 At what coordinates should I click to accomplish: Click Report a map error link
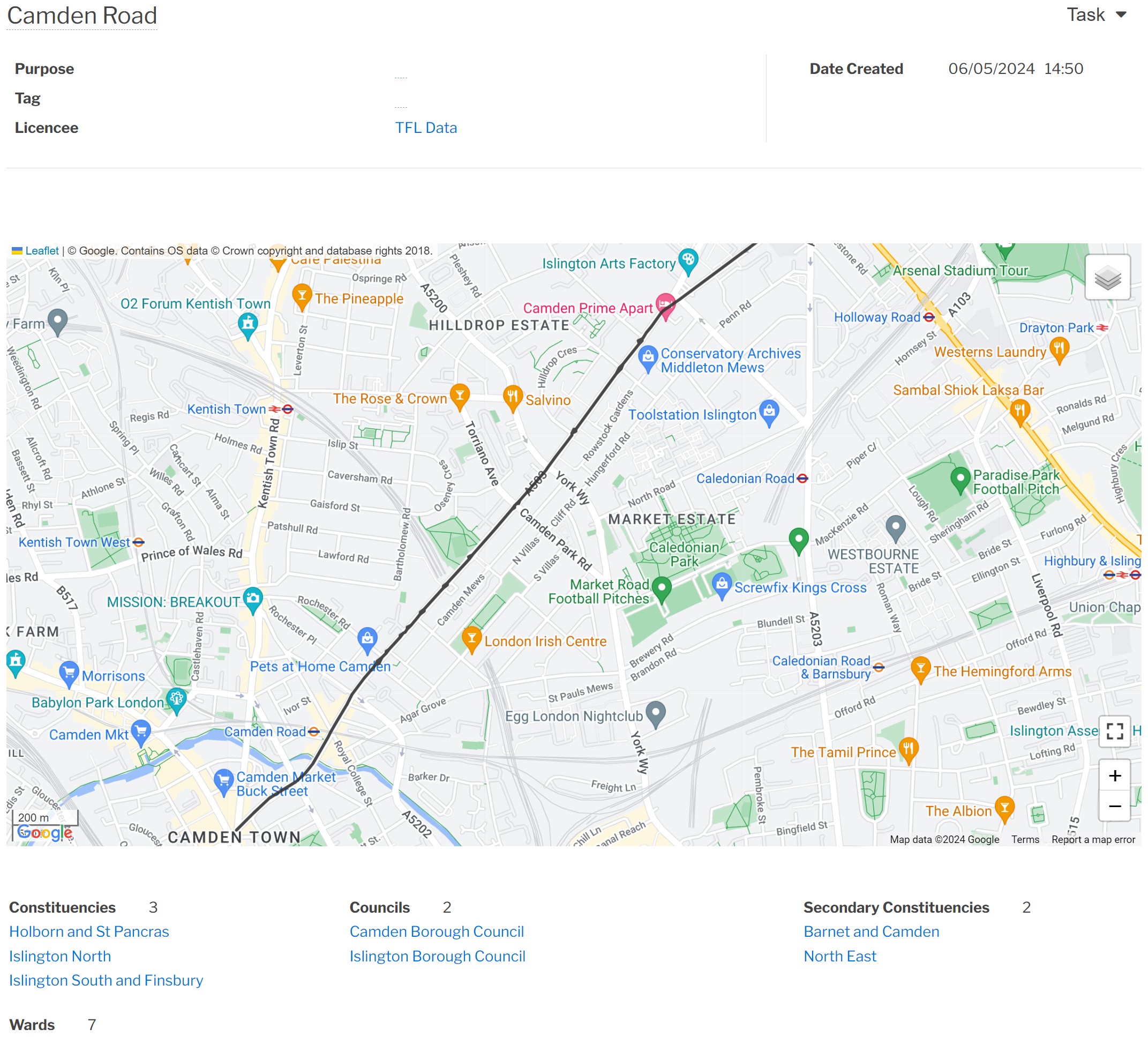point(1093,839)
